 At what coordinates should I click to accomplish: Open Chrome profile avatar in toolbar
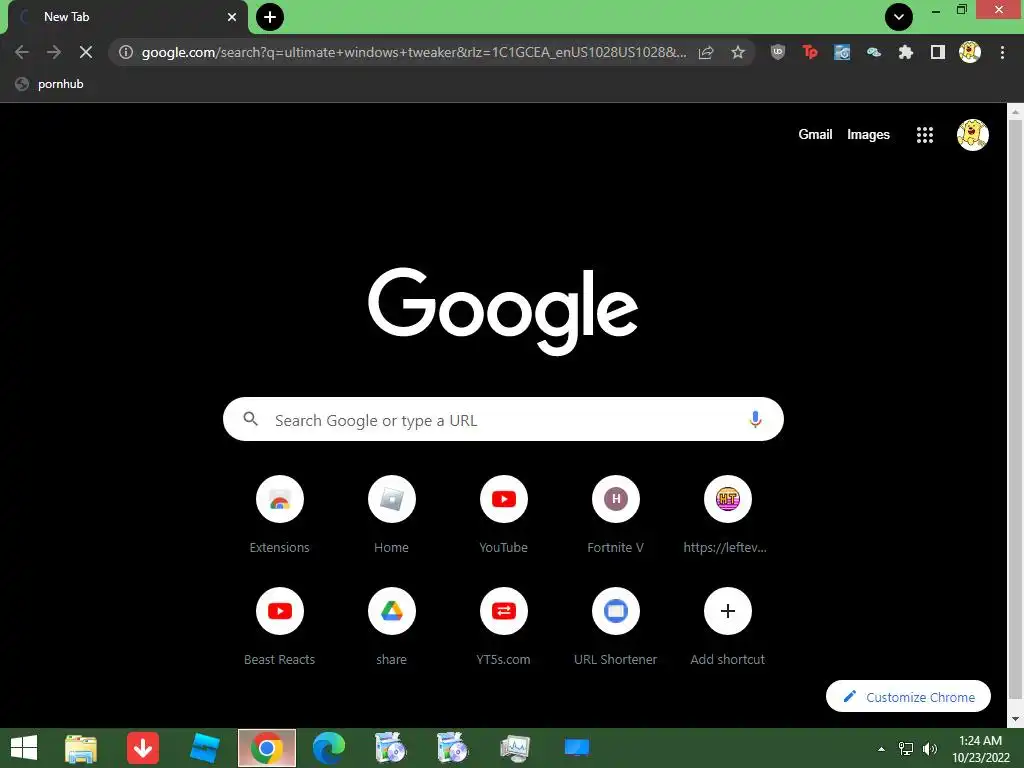970,52
